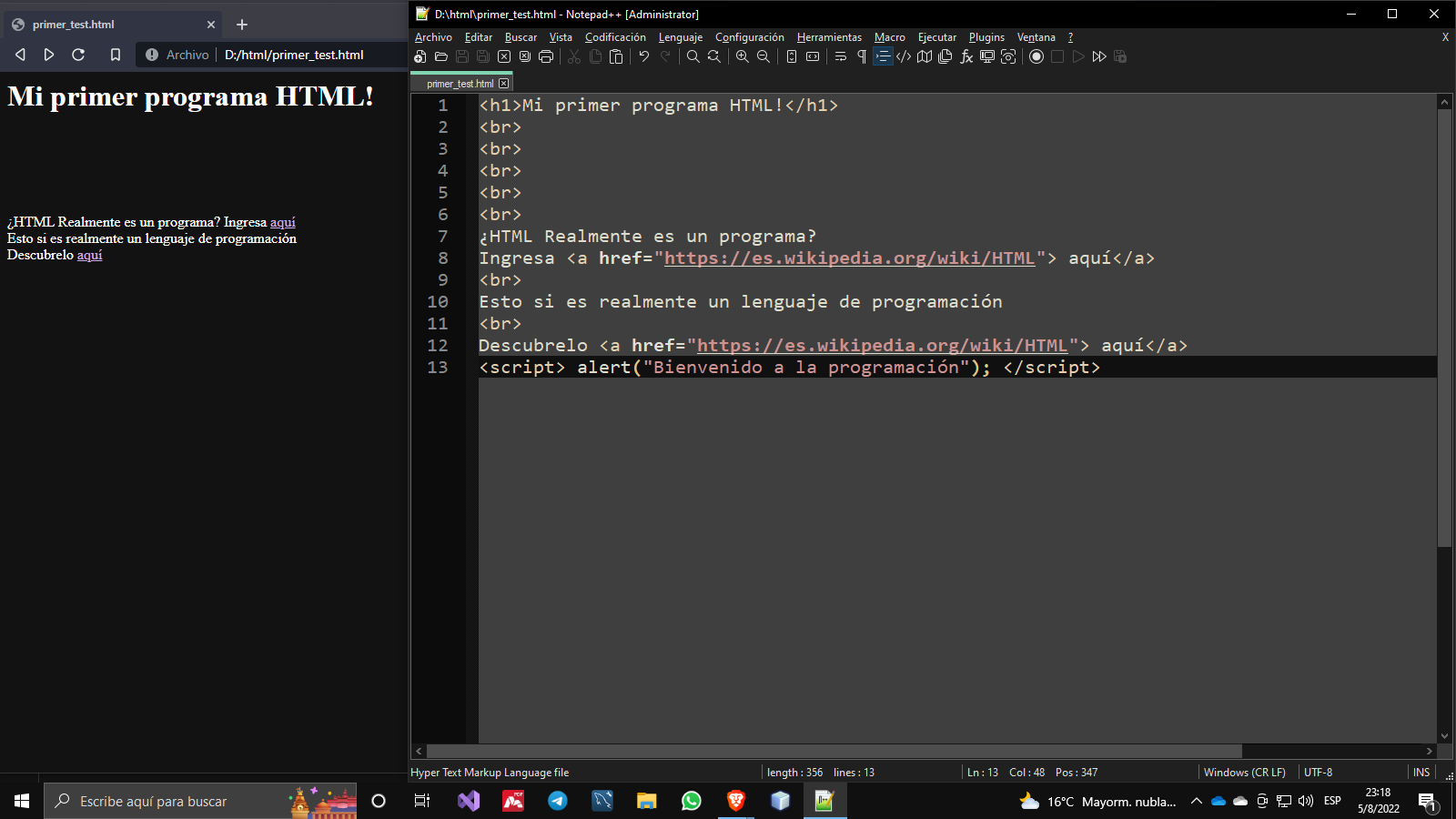Toggle INS insert mode in status bar
This screenshot has width=1456, height=819.
pyautogui.click(x=1421, y=773)
